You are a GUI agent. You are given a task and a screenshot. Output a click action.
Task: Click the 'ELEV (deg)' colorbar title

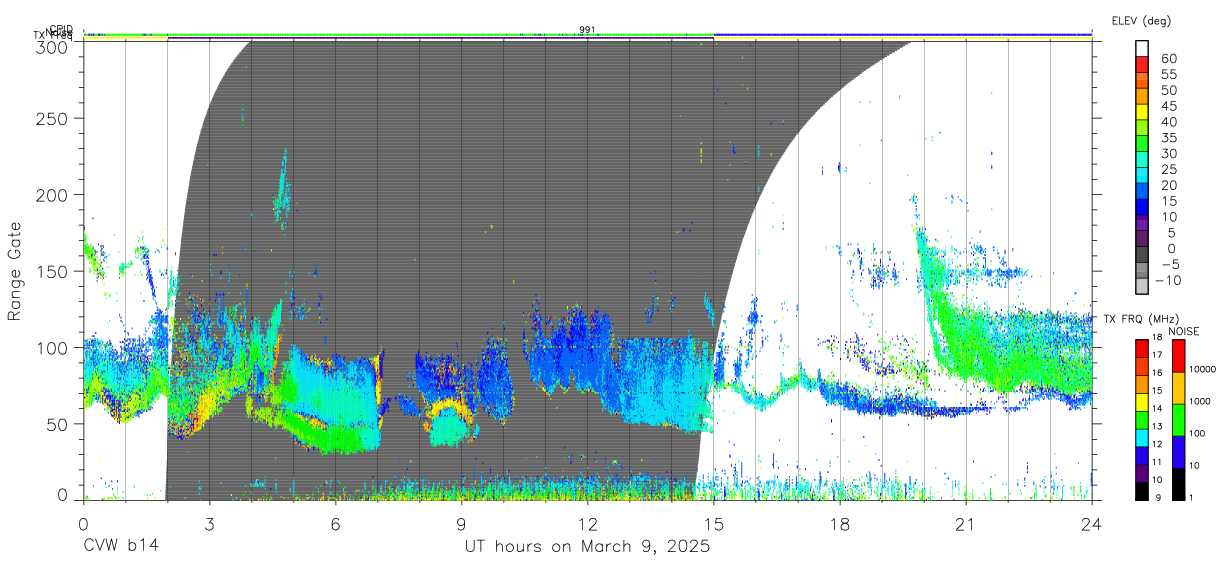click(1141, 21)
